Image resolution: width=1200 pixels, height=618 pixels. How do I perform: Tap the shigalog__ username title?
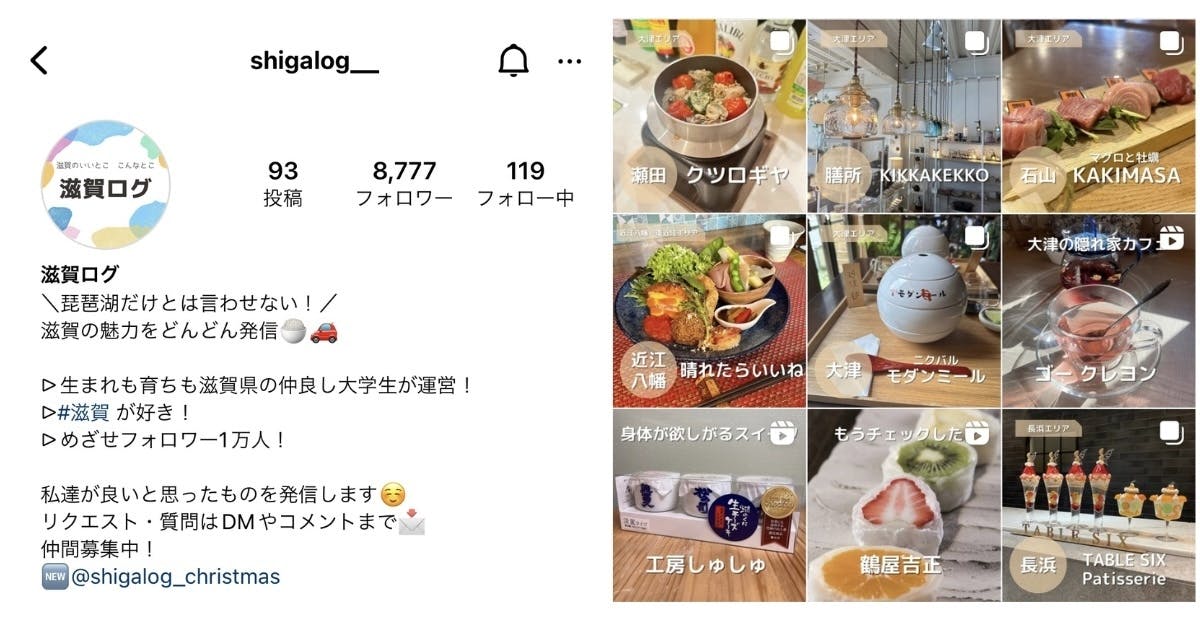pos(314,62)
